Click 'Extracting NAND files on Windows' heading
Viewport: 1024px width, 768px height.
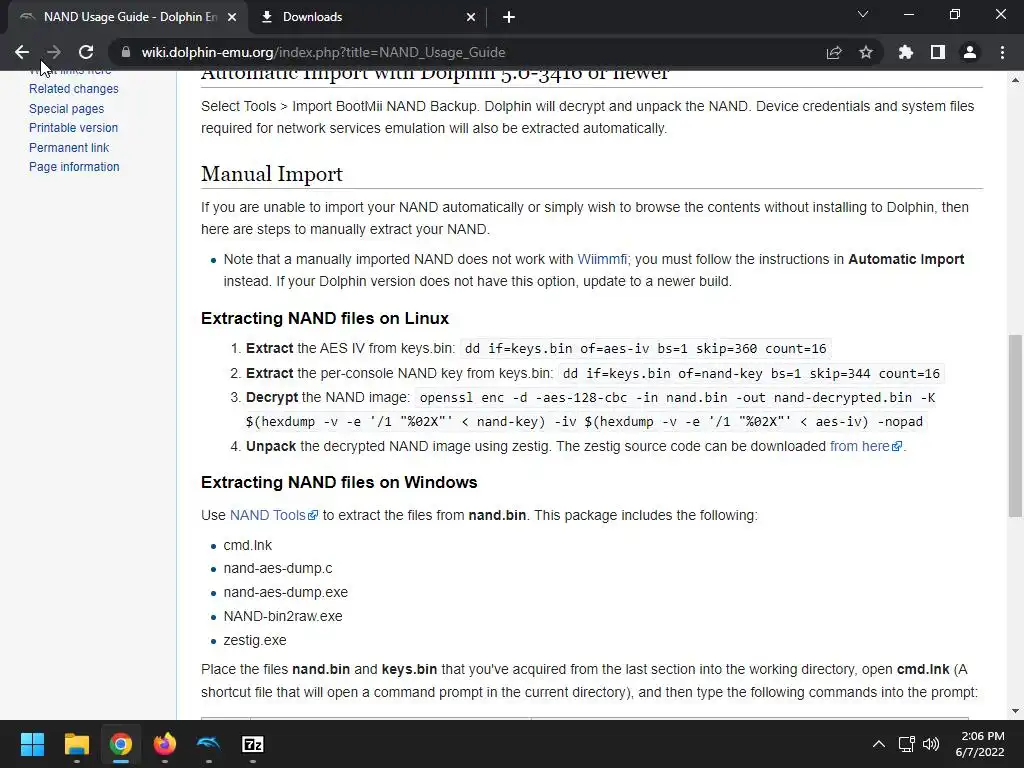pyautogui.click(x=339, y=483)
